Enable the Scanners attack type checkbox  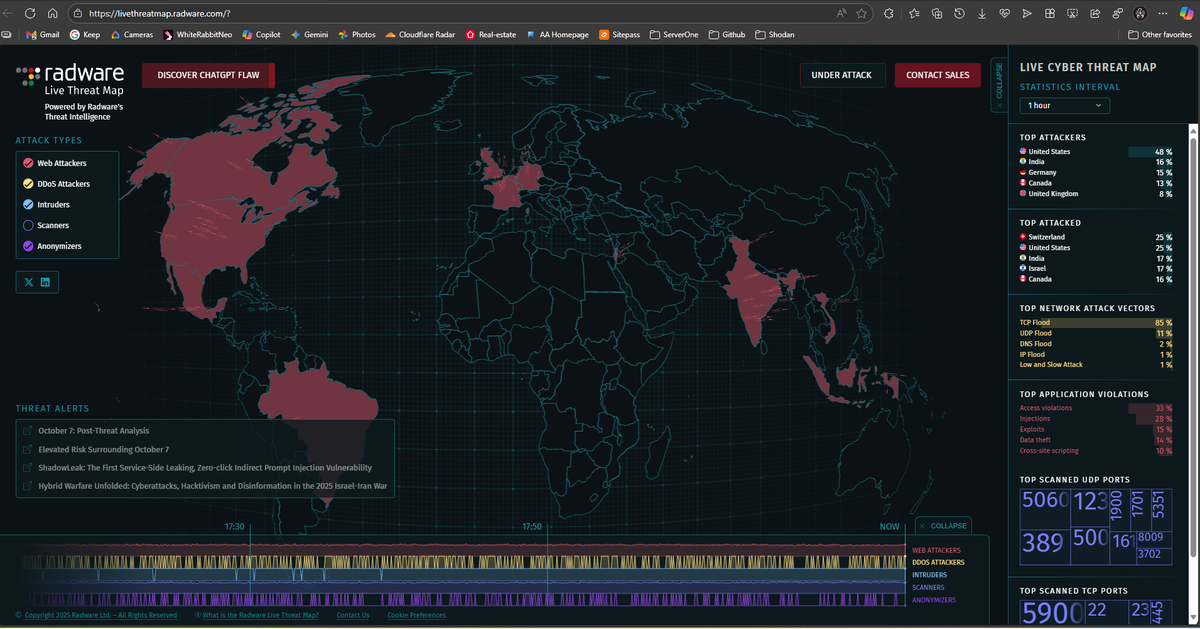(29, 225)
